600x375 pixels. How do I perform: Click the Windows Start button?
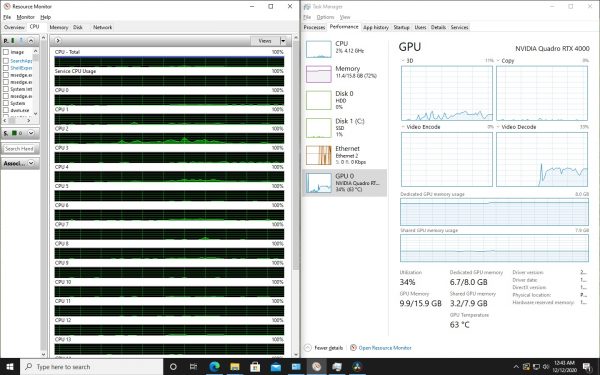click(10, 367)
